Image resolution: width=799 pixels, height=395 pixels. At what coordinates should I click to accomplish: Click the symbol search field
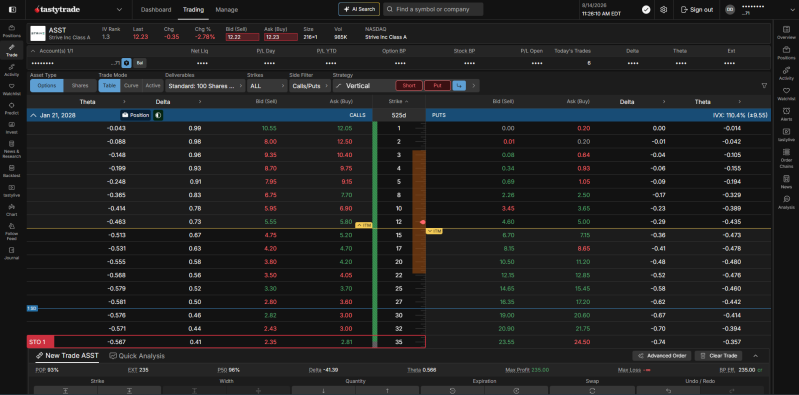tap(433, 9)
